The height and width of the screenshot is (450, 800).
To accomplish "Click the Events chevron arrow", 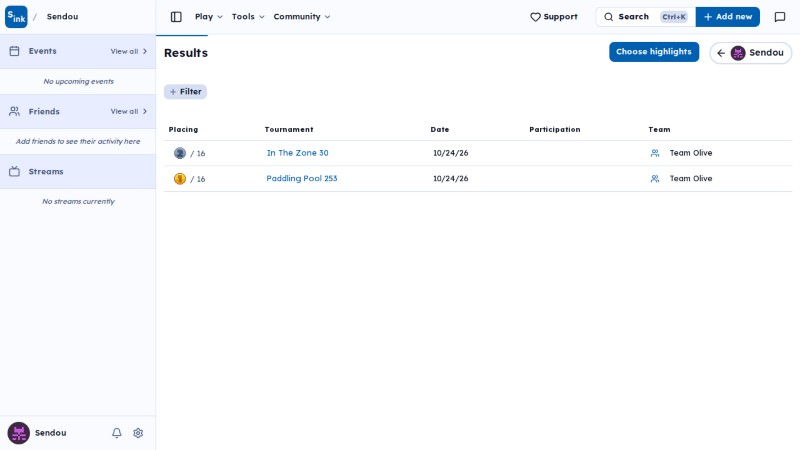I will coord(145,52).
